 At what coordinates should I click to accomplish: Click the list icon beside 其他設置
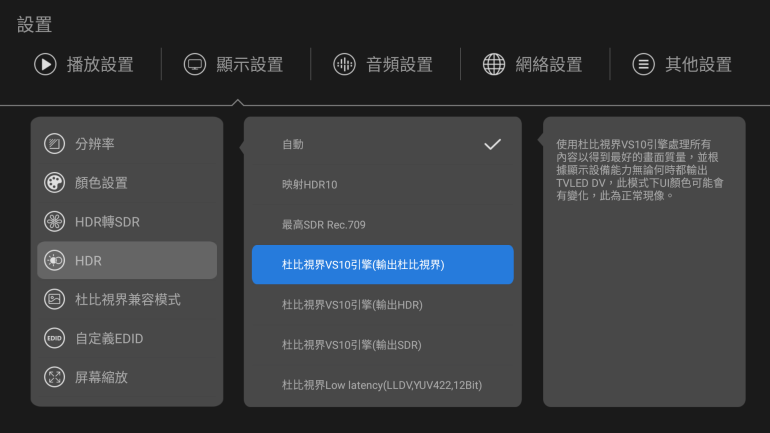643,64
